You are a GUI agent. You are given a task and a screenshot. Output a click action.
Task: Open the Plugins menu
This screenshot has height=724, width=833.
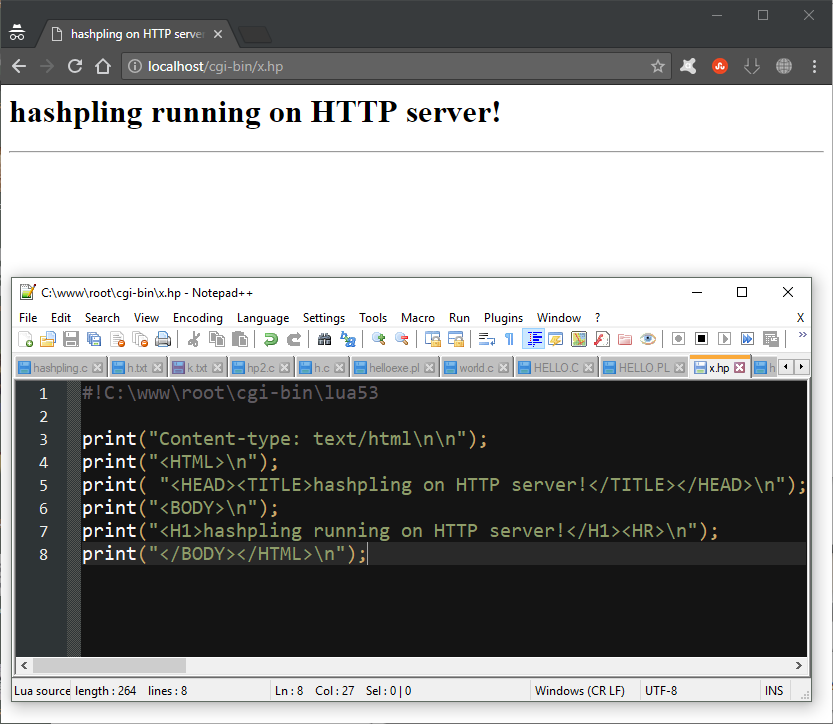pyautogui.click(x=504, y=318)
